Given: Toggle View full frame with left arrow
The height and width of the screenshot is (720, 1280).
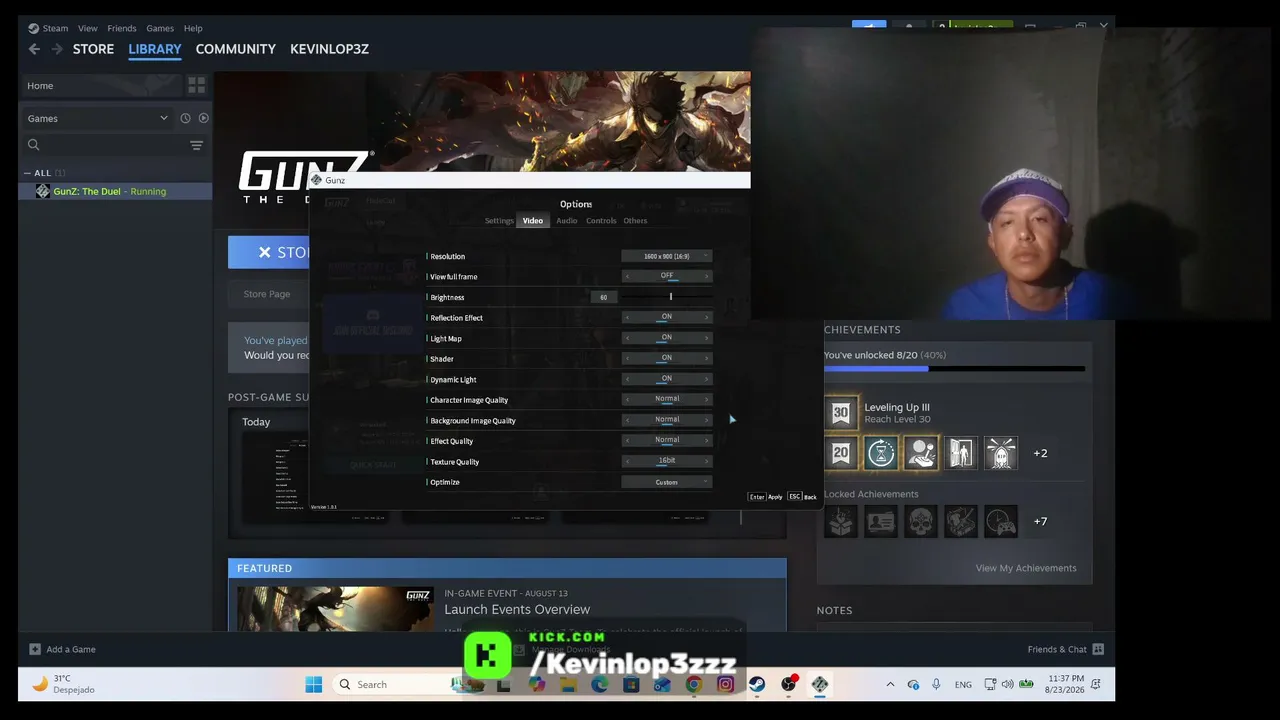Looking at the screenshot, I should (627, 277).
